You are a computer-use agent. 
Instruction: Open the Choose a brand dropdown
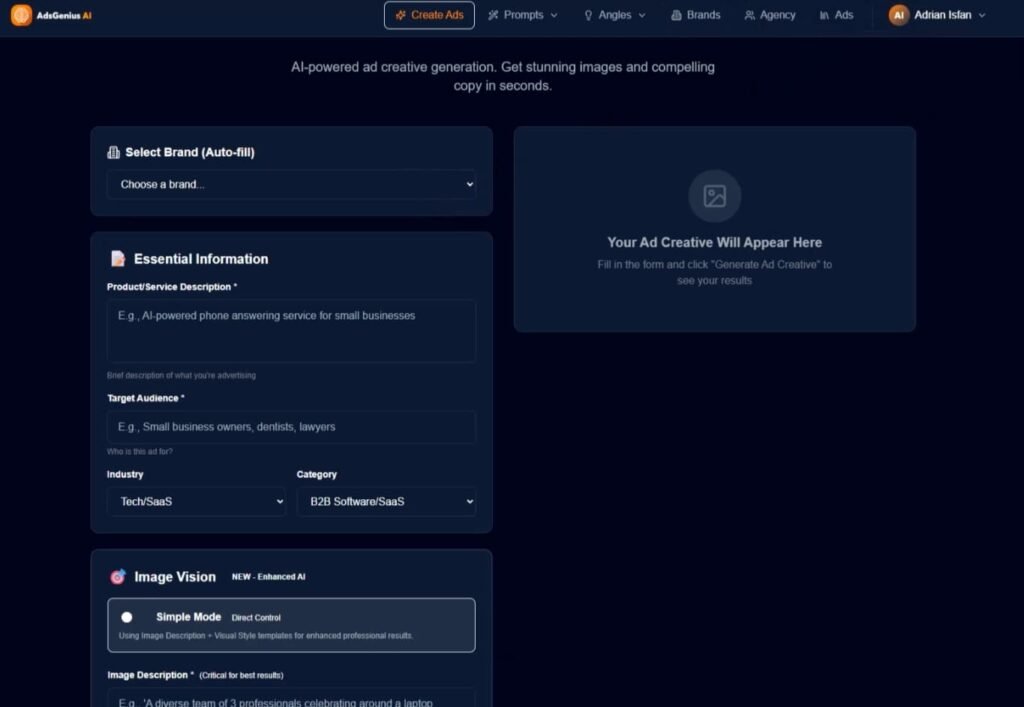[291, 184]
